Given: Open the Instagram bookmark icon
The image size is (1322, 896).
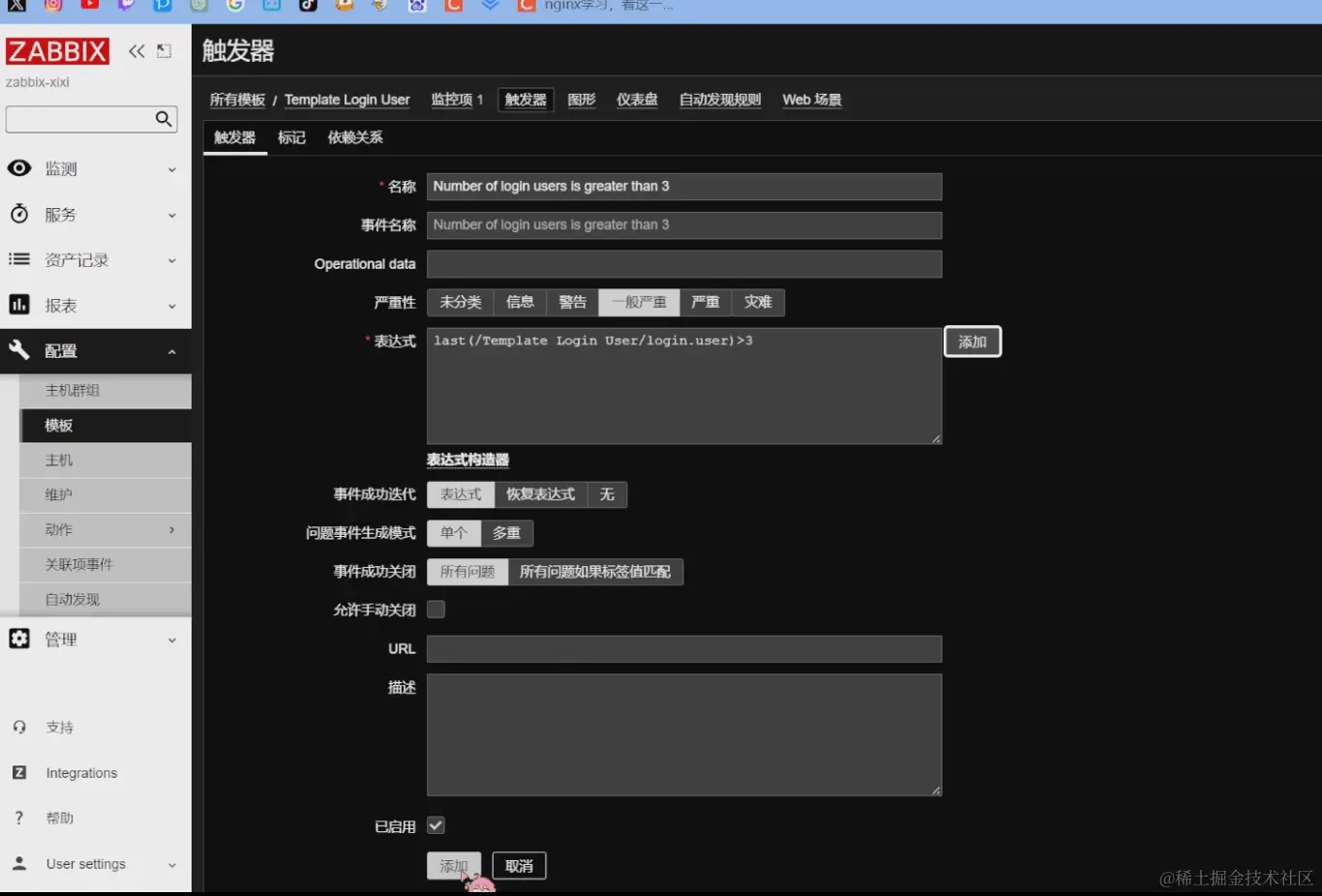Looking at the screenshot, I should click(x=53, y=6).
